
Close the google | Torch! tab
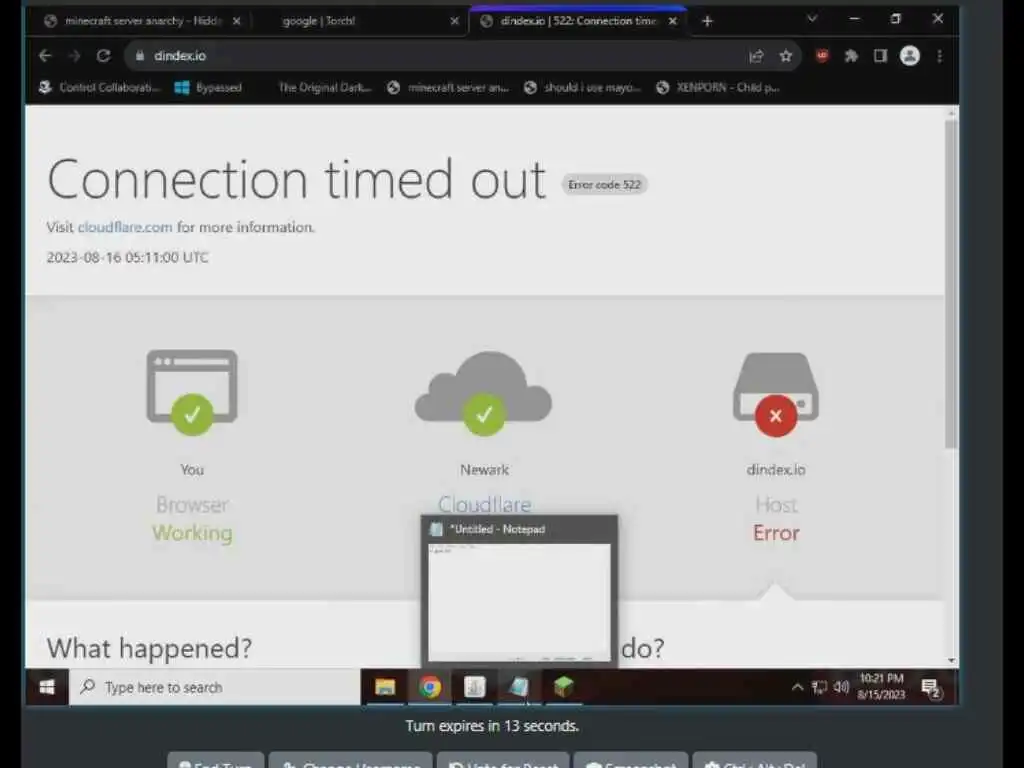tap(455, 21)
